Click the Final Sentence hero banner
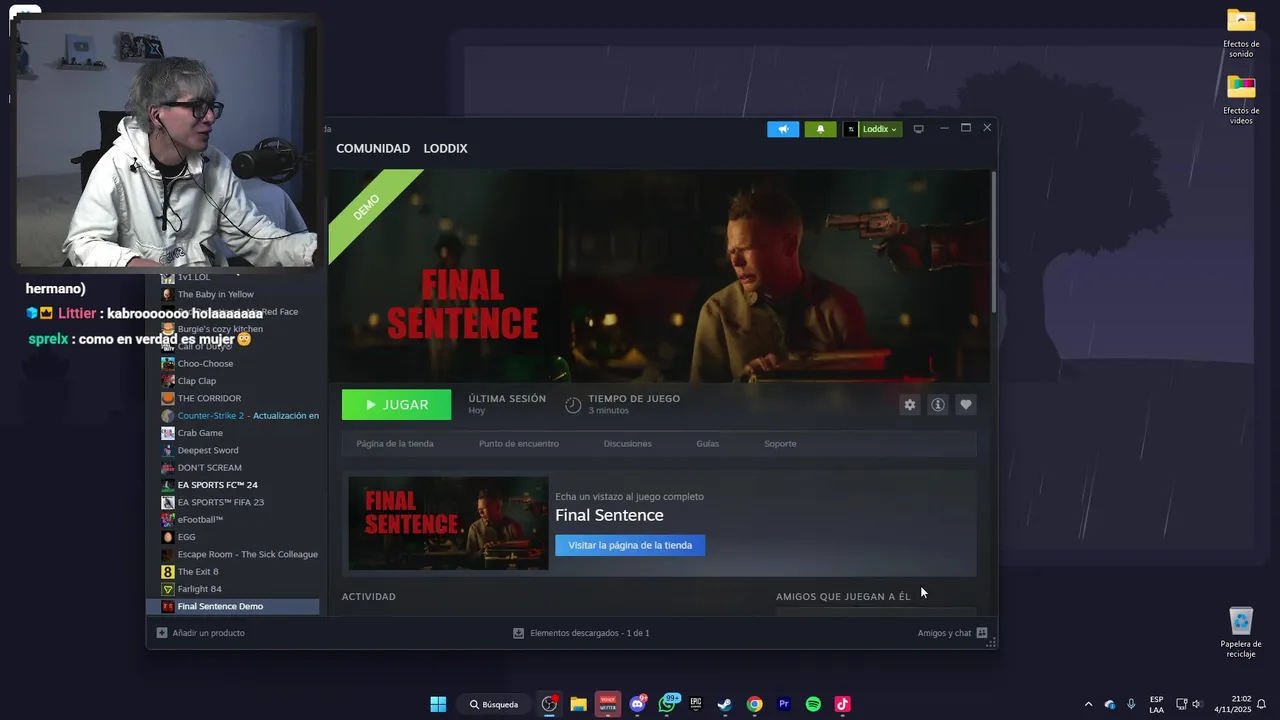This screenshot has width=1280, height=720. 659,276
